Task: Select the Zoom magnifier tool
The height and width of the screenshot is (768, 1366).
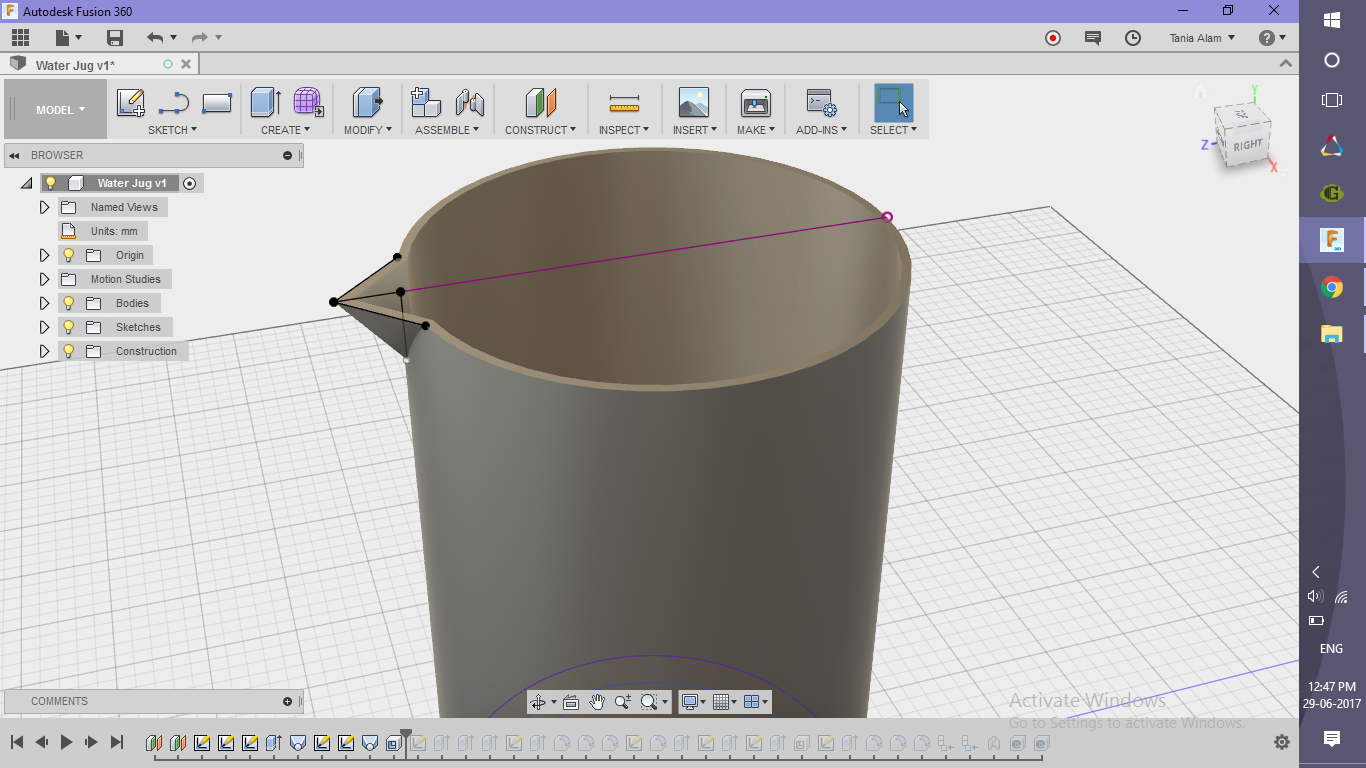Action: [x=623, y=702]
